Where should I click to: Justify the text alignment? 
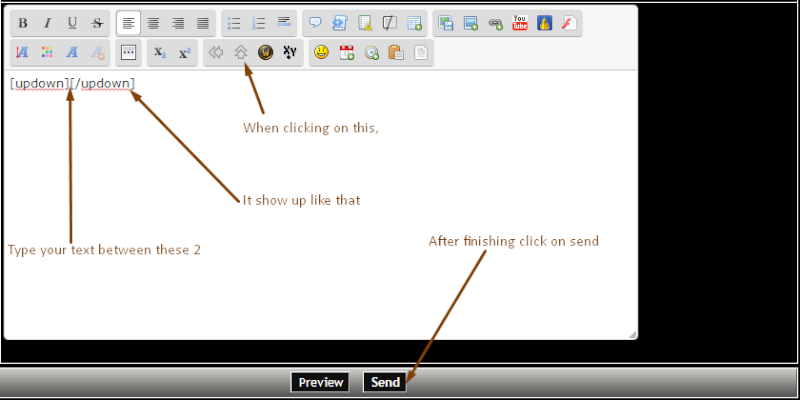(203, 23)
